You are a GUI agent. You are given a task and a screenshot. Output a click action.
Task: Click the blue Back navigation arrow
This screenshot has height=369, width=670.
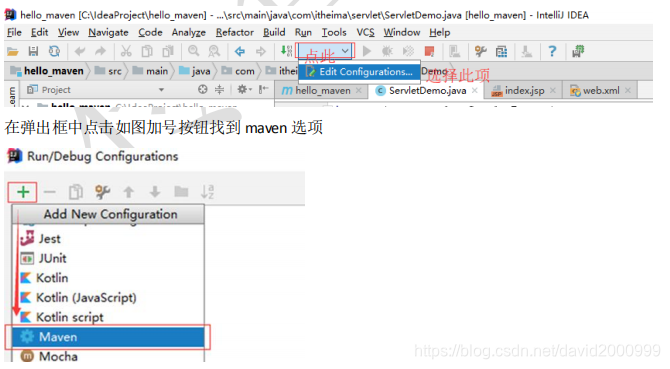pos(240,52)
